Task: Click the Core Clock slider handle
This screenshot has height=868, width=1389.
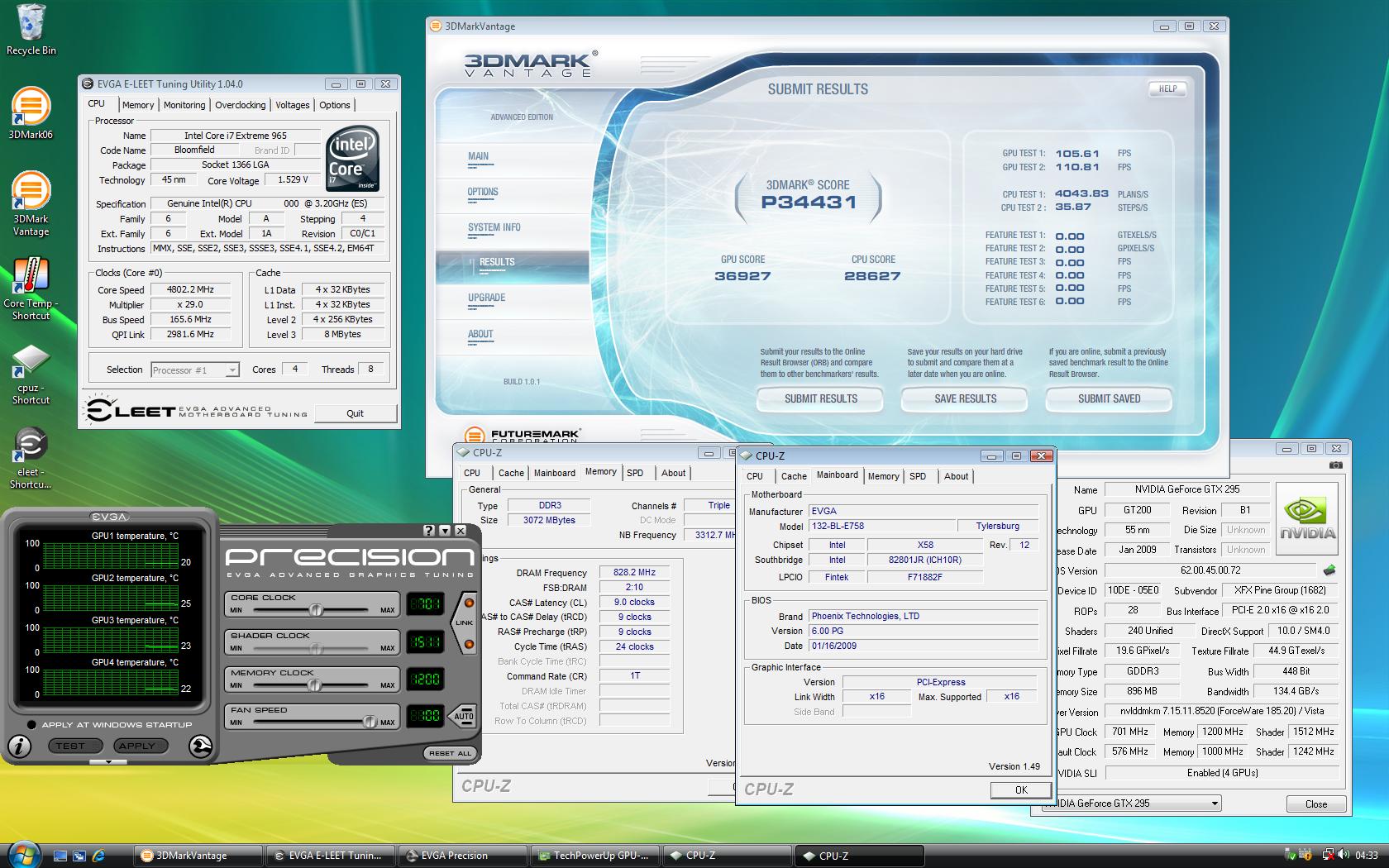Action: click(x=315, y=609)
